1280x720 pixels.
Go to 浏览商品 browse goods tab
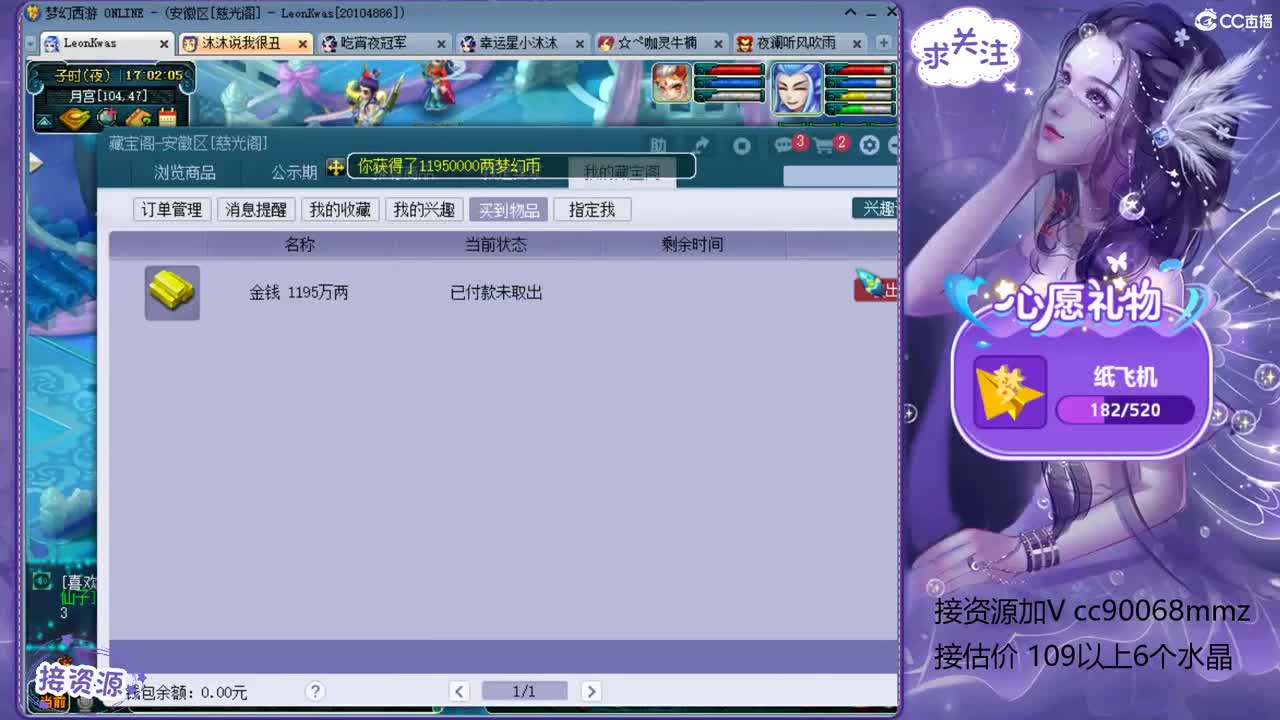[x=185, y=172]
